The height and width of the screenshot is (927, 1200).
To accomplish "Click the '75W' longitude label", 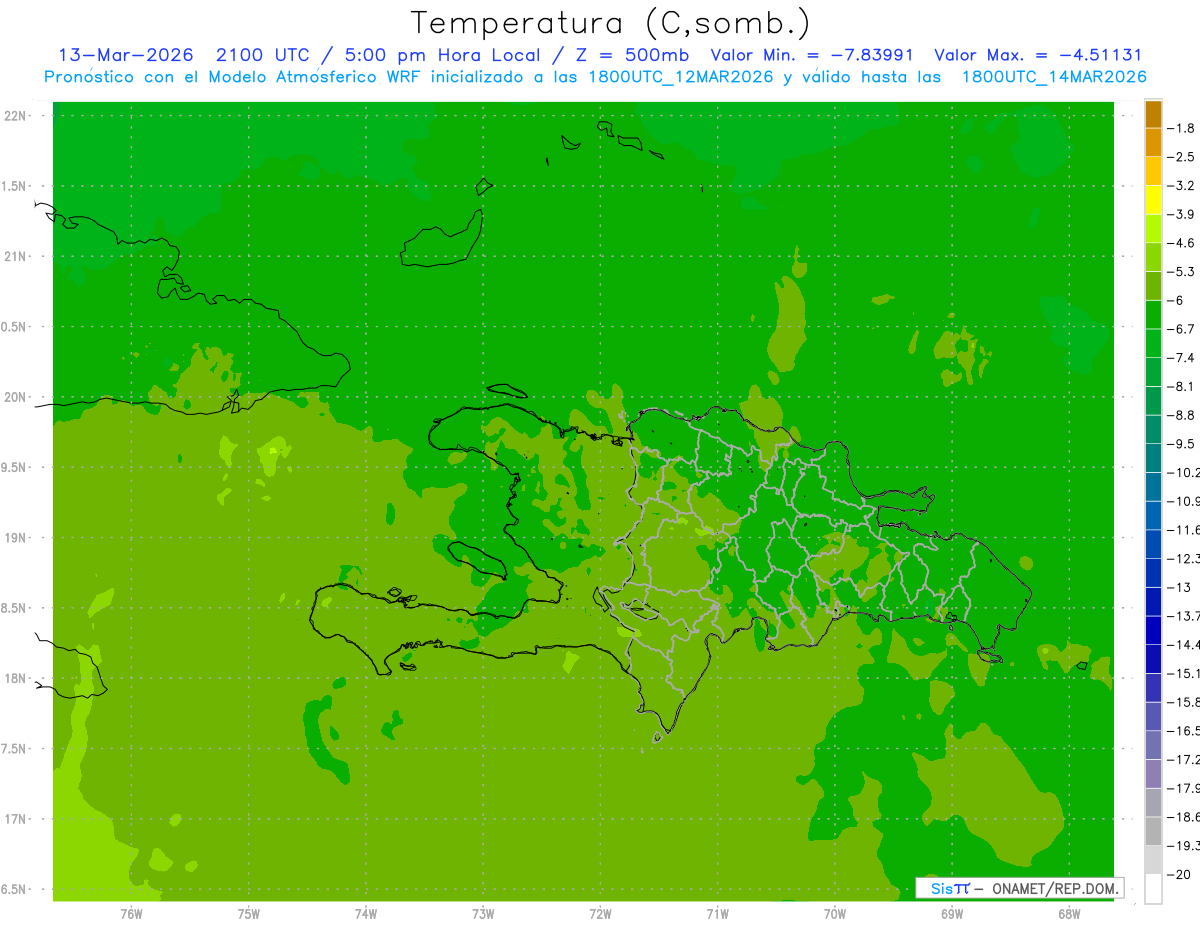I will (249, 913).
